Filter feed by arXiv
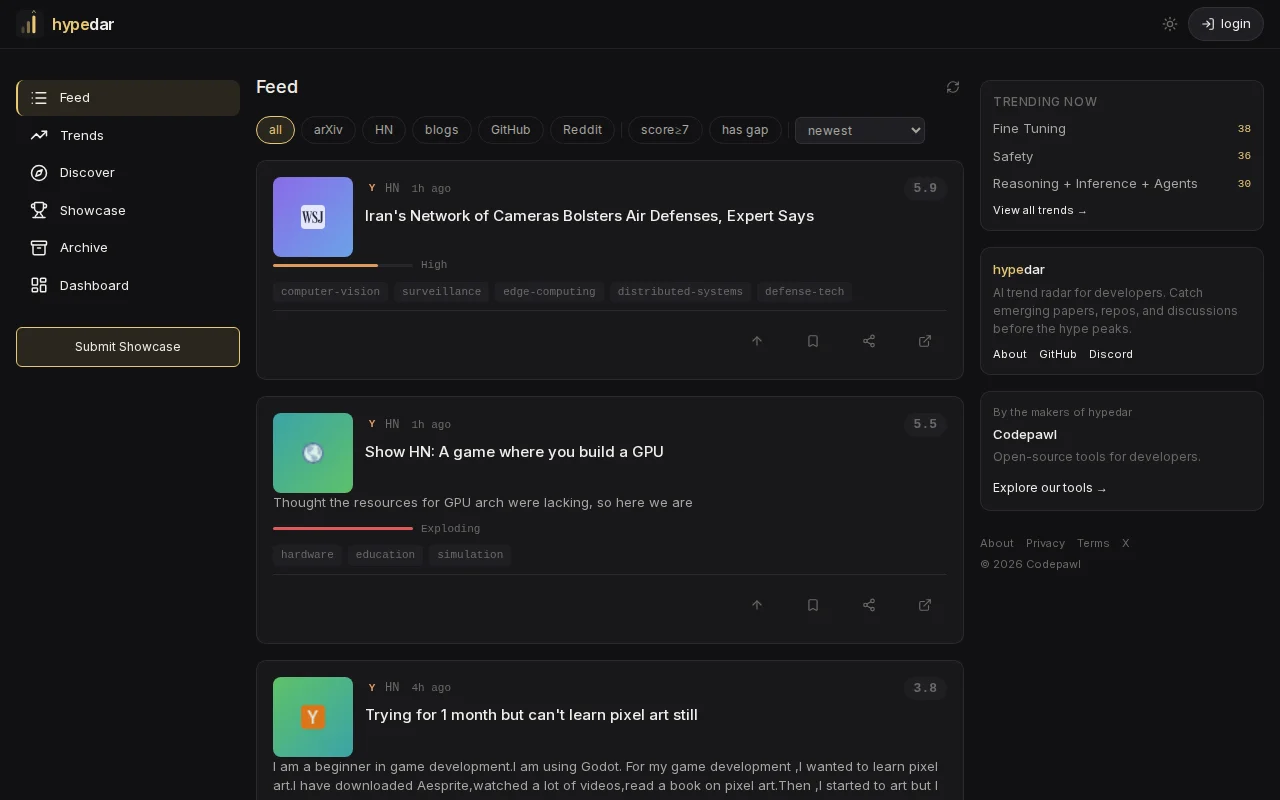 click(328, 130)
